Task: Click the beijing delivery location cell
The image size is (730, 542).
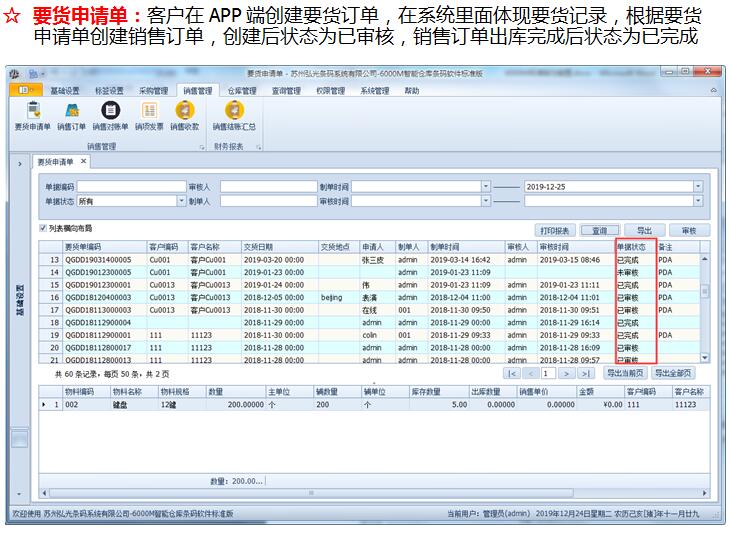Action: pos(339,298)
